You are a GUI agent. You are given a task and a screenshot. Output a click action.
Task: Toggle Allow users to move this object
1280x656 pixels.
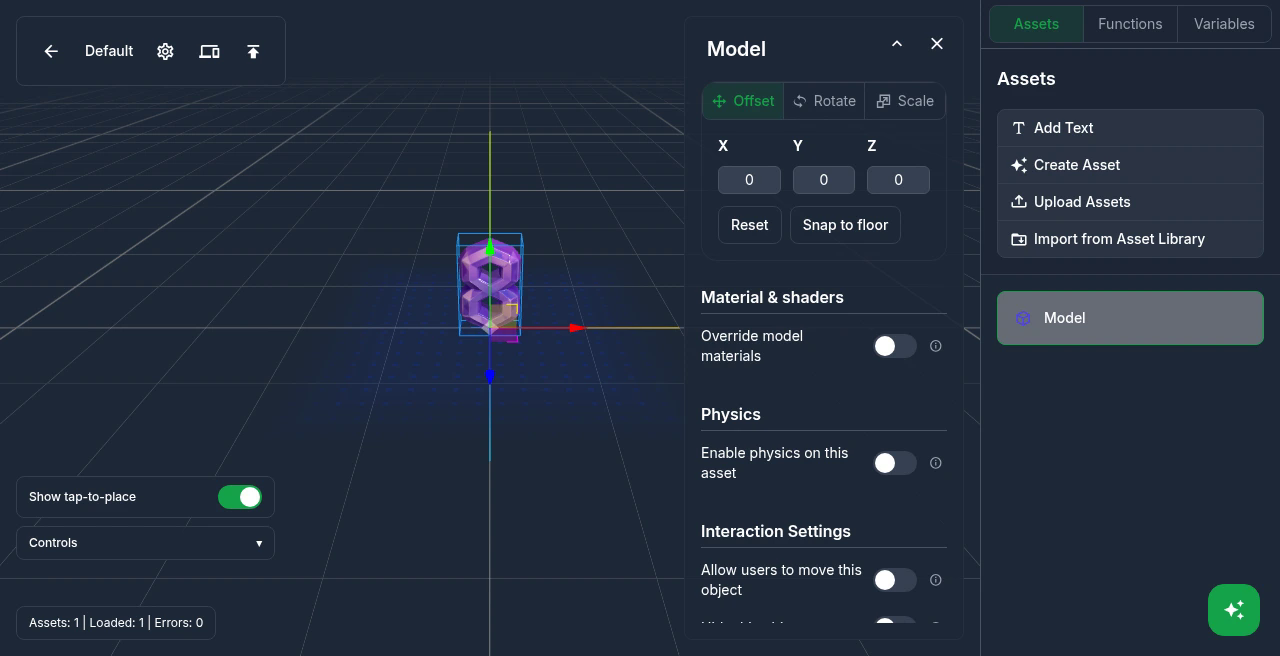(x=894, y=580)
